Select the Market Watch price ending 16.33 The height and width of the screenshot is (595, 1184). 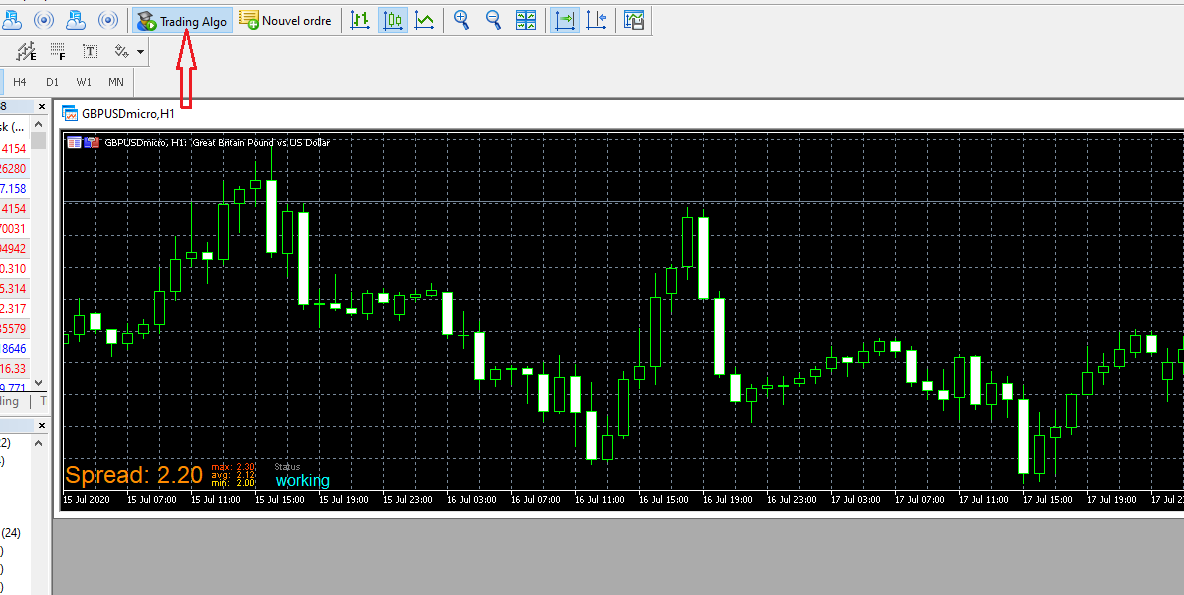[x=15, y=368]
